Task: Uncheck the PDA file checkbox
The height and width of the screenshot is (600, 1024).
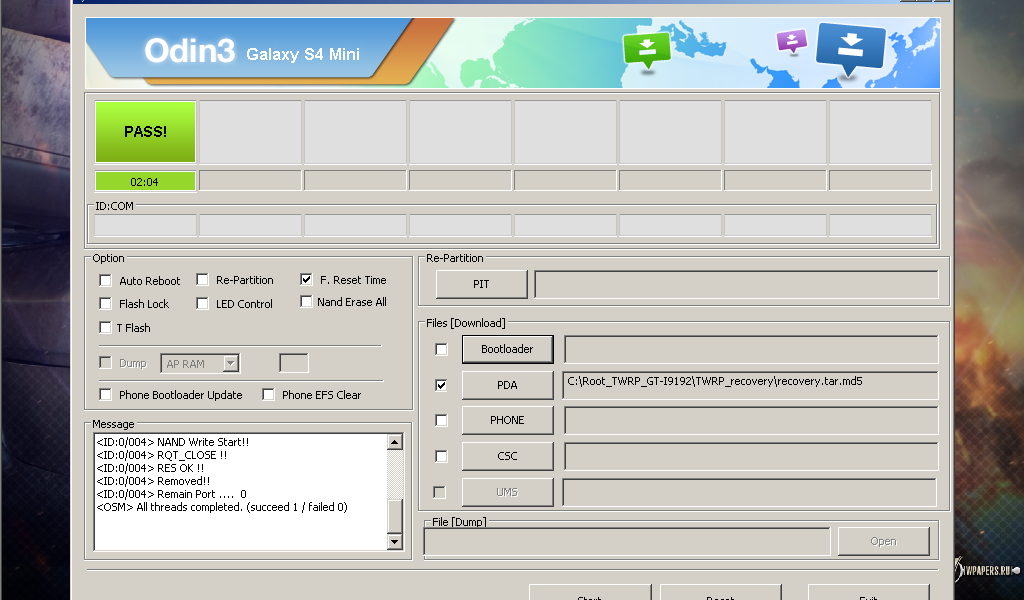Action: 441,385
